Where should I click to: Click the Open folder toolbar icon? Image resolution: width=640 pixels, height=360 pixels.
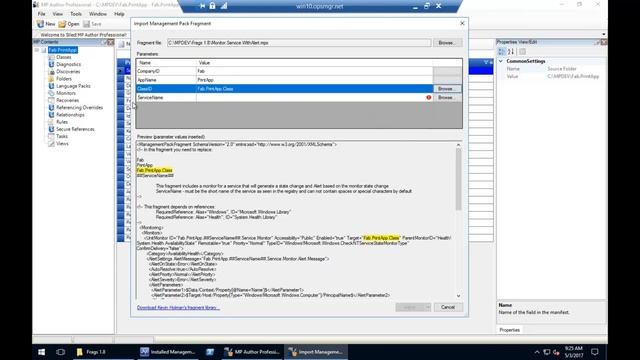tap(62, 24)
